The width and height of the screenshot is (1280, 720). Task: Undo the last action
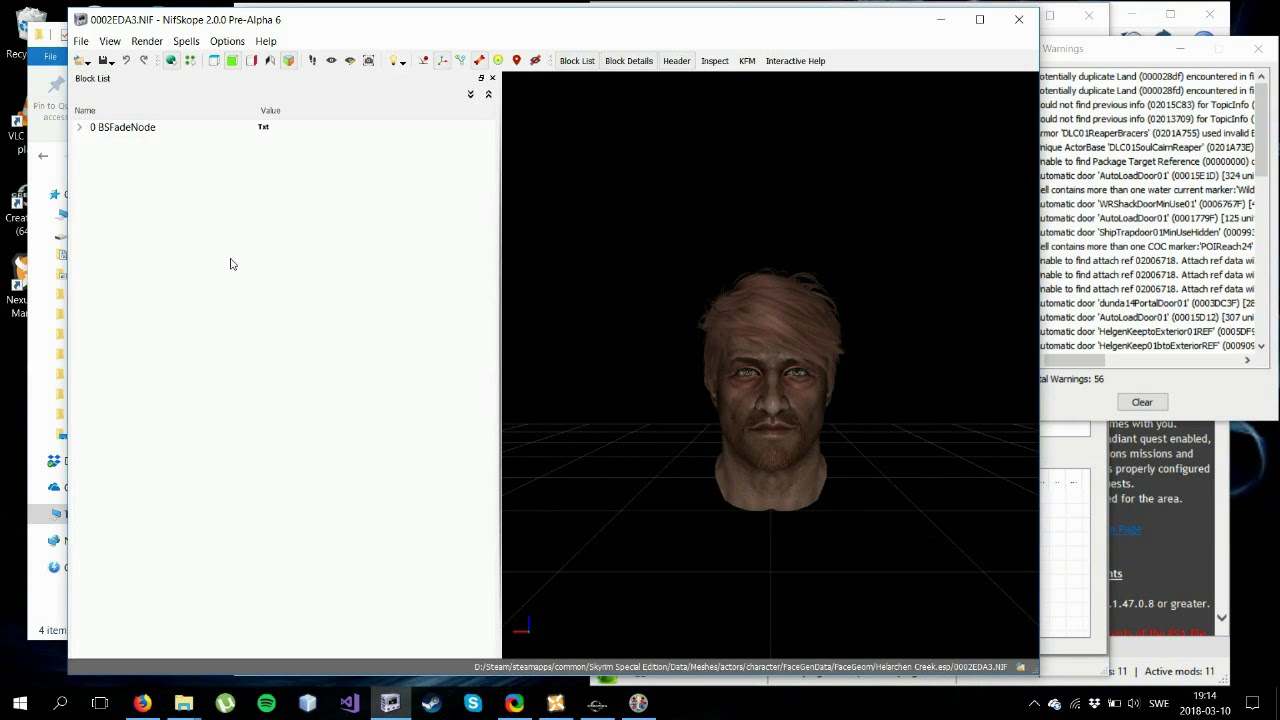[x=126, y=61]
